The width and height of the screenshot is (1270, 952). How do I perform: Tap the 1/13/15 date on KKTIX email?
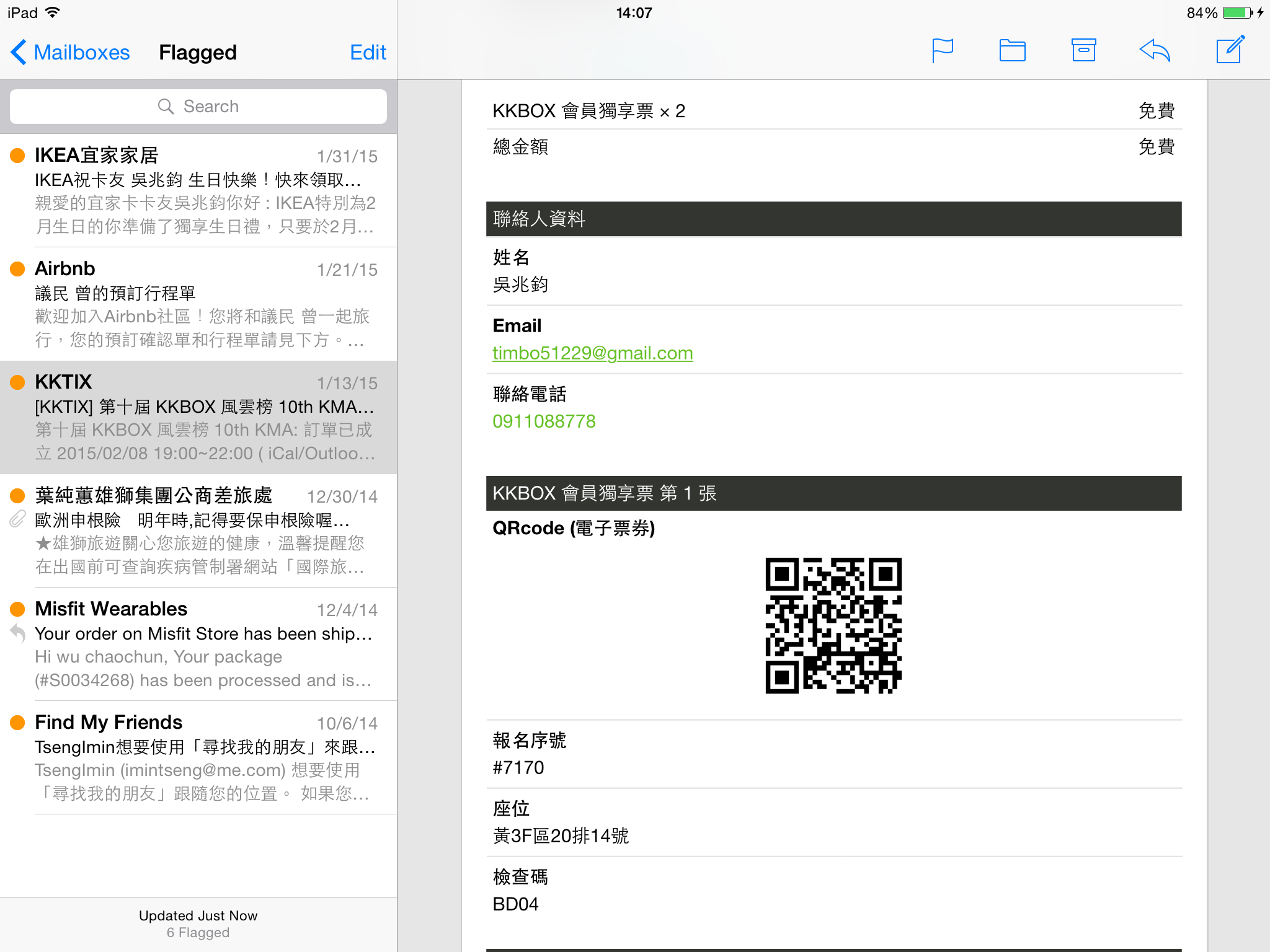[347, 383]
